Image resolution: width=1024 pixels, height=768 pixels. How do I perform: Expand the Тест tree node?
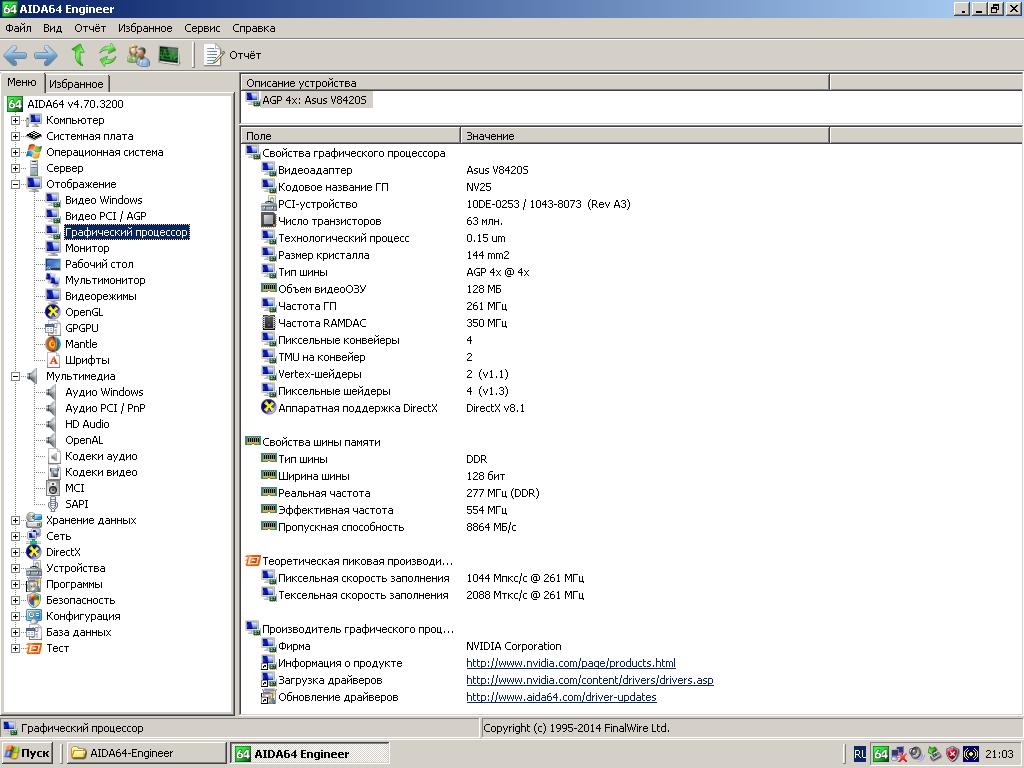coord(15,648)
